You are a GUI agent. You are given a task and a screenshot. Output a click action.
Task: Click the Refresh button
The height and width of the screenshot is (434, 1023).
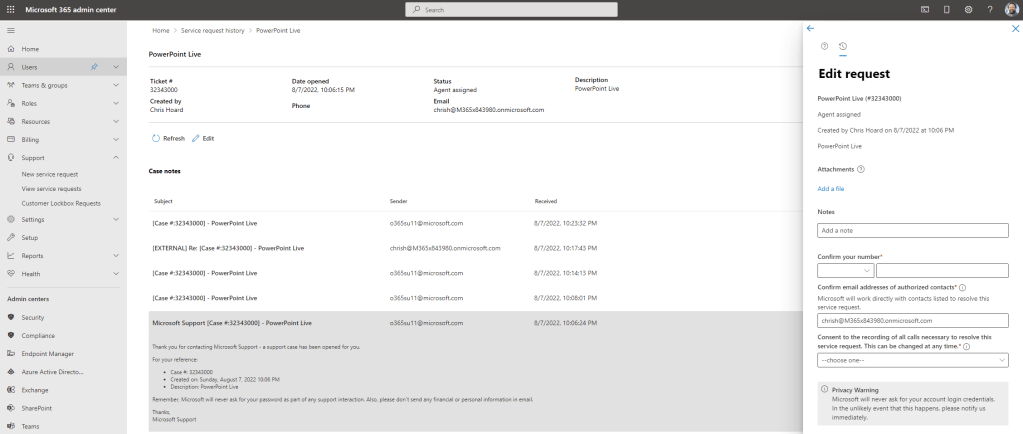(168, 138)
